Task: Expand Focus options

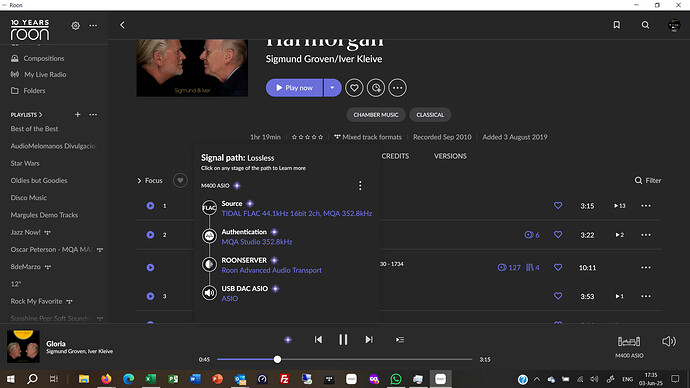Action: [150, 180]
